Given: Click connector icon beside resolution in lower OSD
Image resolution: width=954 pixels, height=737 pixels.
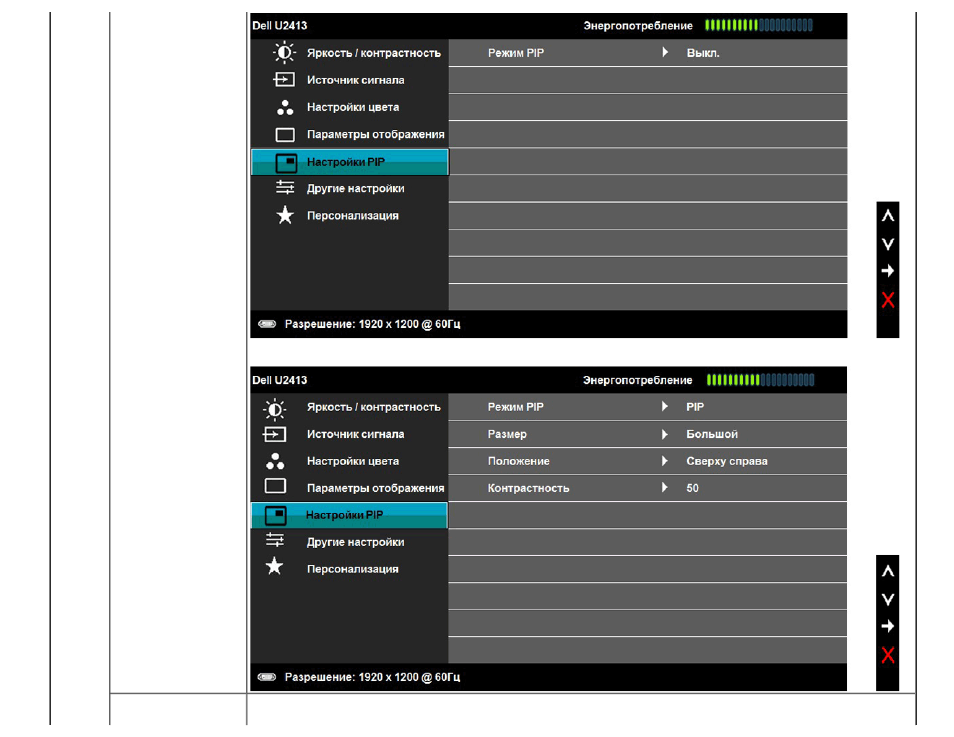Looking at the screenshot, I should click(x=266, y=677).
